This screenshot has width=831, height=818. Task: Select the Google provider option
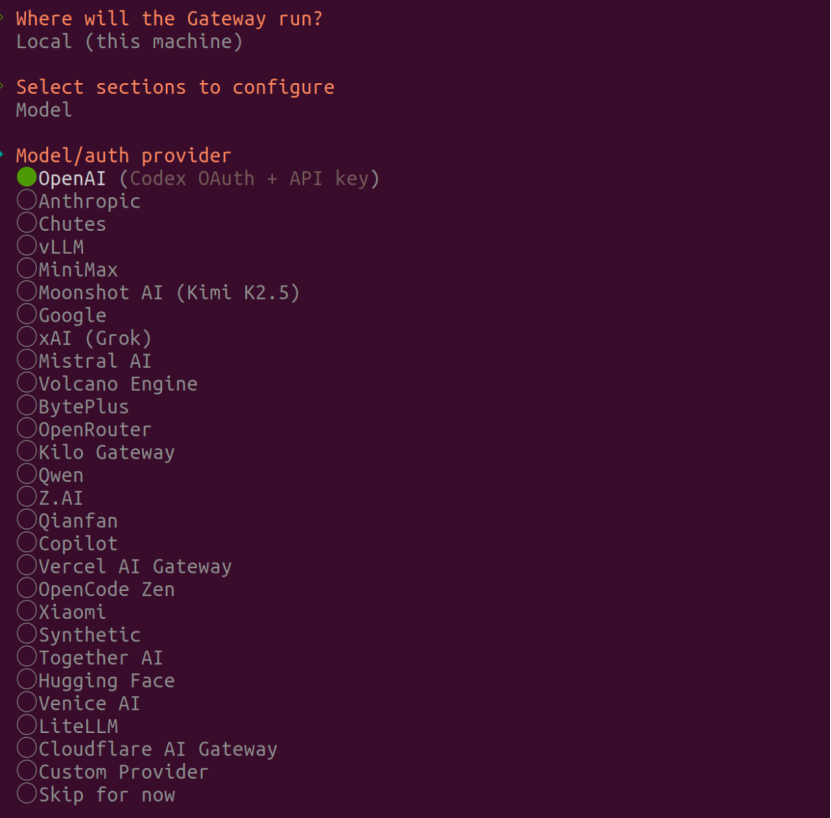27,316
